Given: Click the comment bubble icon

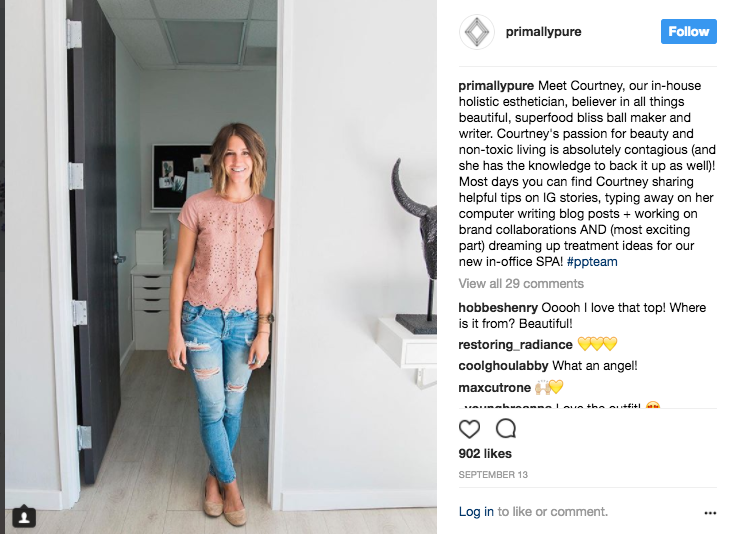Looking at the screenshot, I should tap(506, 428).
